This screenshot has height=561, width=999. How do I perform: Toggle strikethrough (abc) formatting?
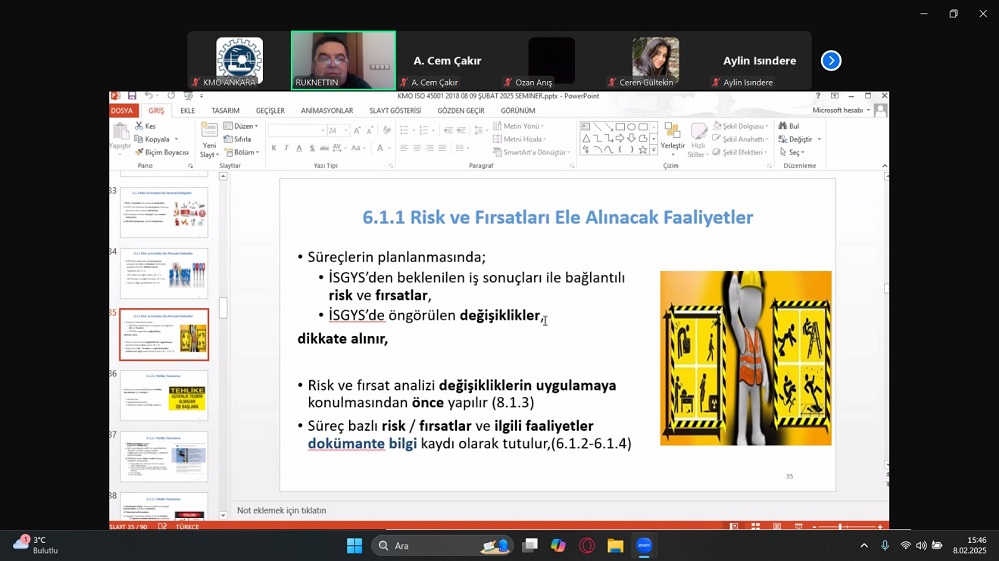pos(324,148)
